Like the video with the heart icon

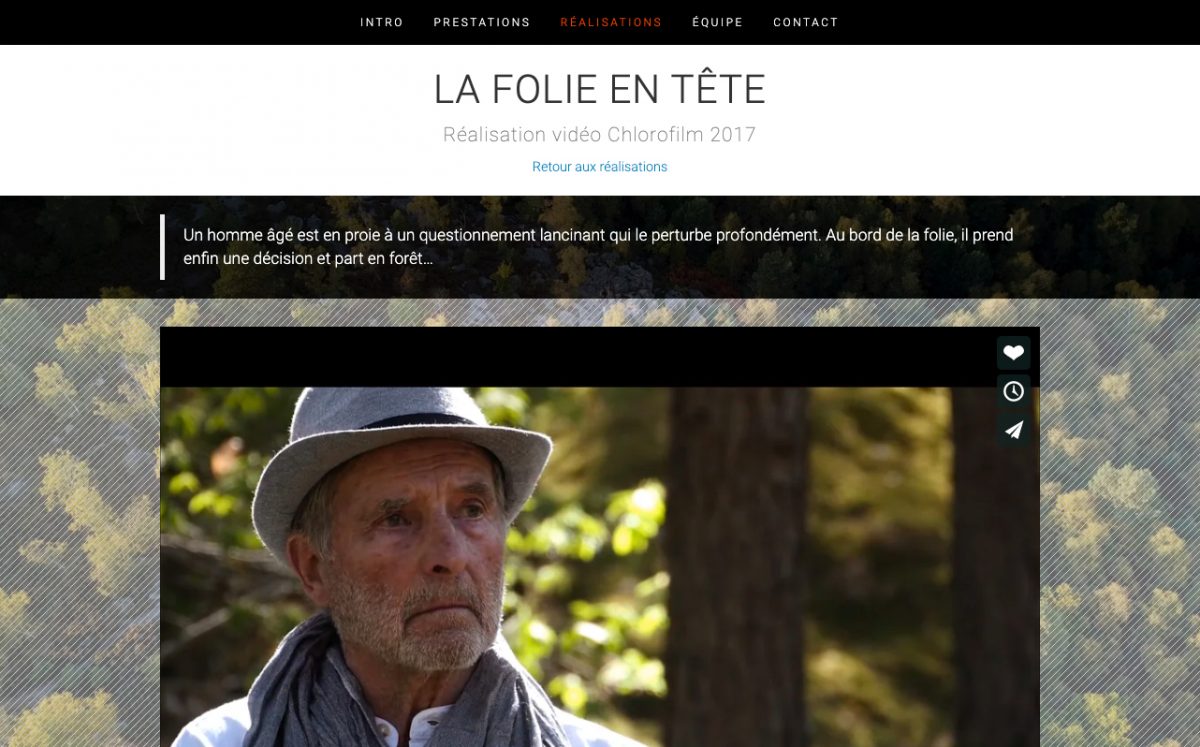pyautogui.click(x=1013, y=353)
